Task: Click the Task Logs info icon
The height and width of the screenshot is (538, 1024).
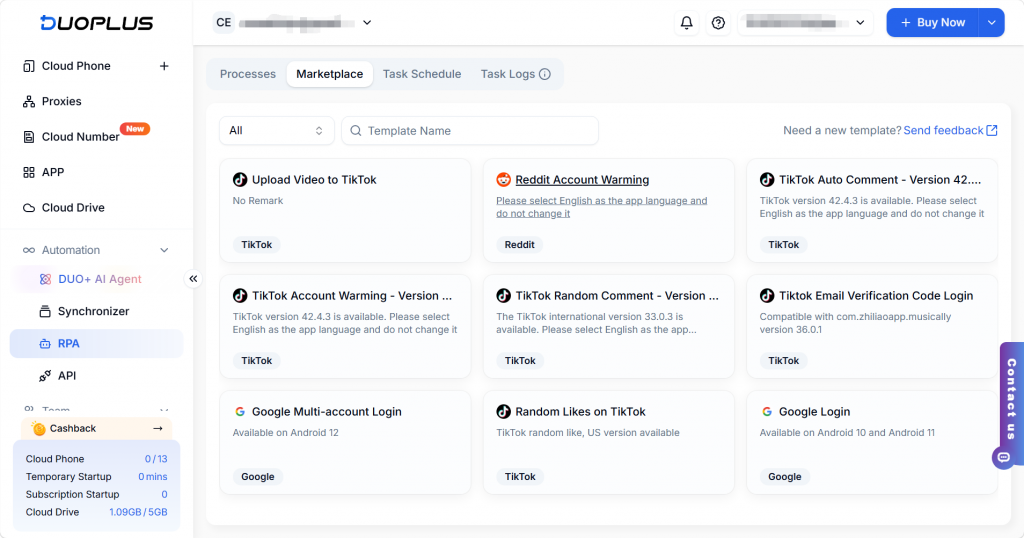Action: [545, 74]
